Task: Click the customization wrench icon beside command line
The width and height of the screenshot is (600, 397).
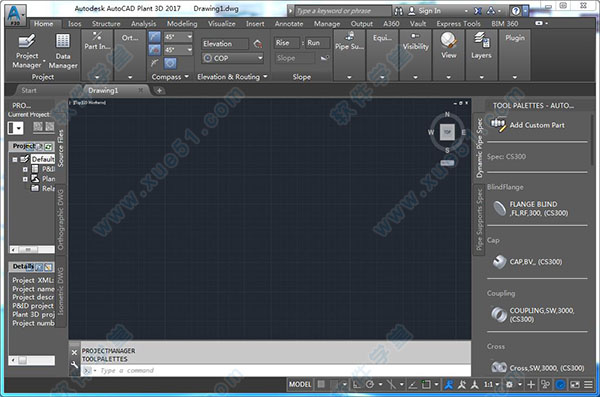Action: click(75, 365)
